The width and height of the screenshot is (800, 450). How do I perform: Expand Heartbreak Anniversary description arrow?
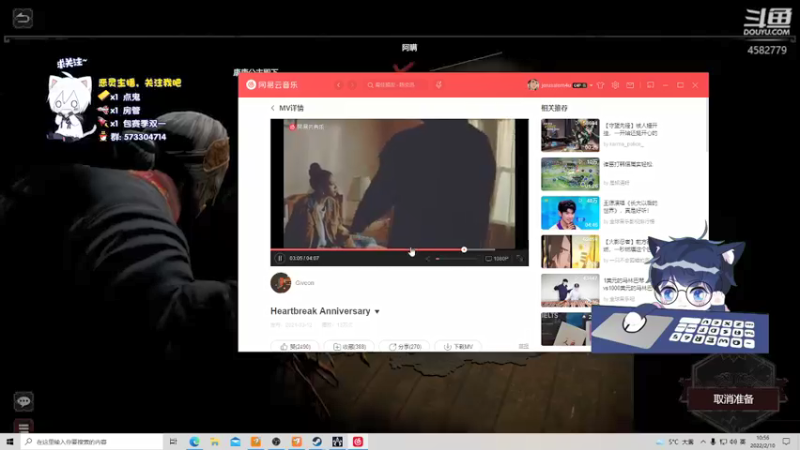377,311
